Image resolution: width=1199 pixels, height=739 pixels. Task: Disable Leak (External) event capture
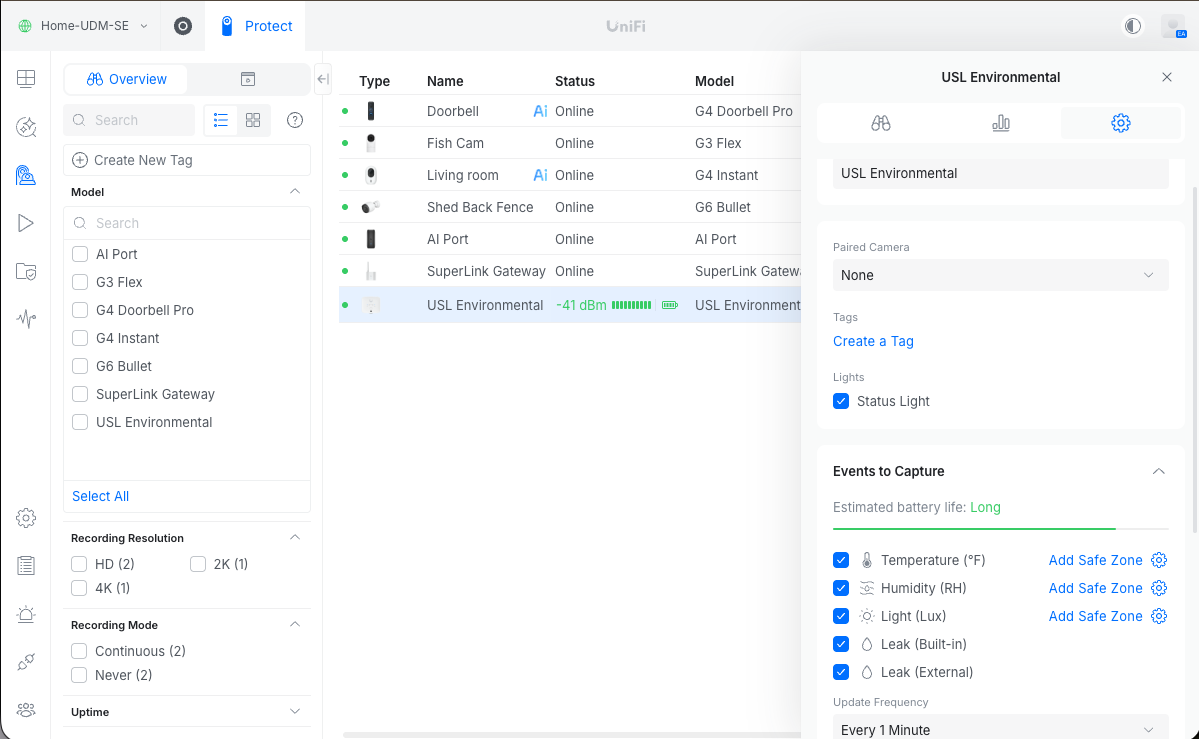(841, 672)
